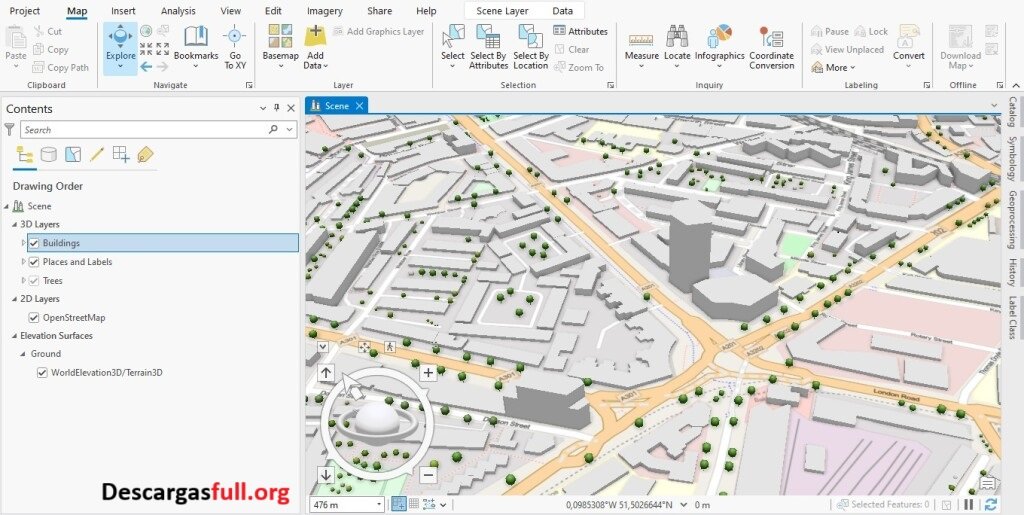
Task: Open the Contents search options dropdown
Action: [x=289, y=130]
